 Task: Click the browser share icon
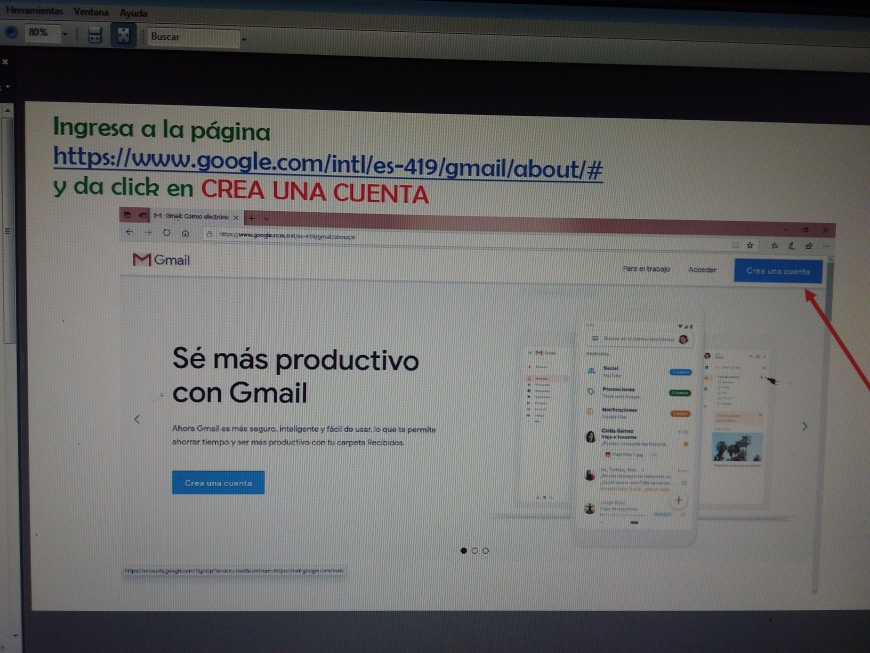tap(809, 246)
